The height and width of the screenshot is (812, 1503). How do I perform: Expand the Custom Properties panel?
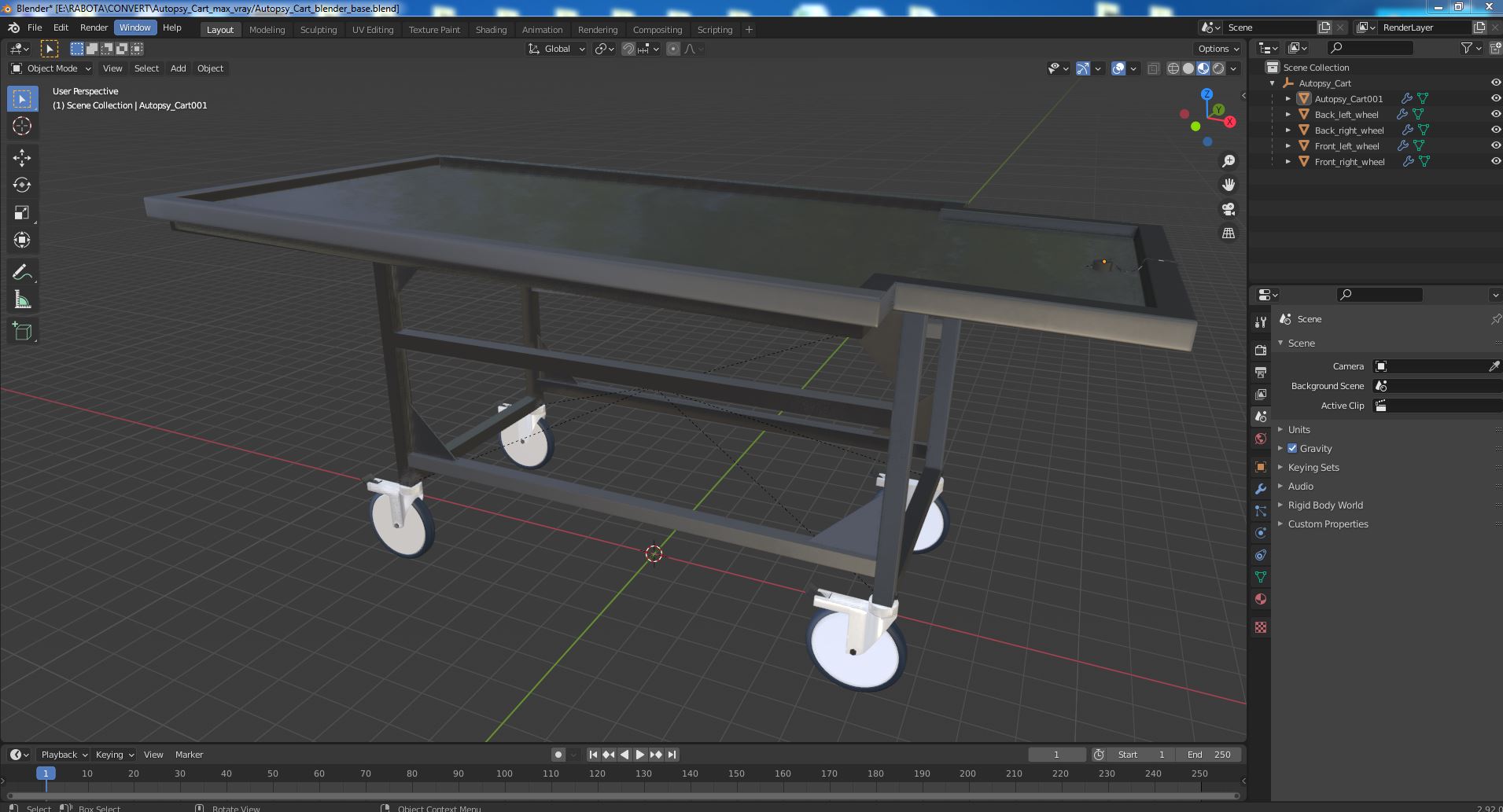point(1328,524)
